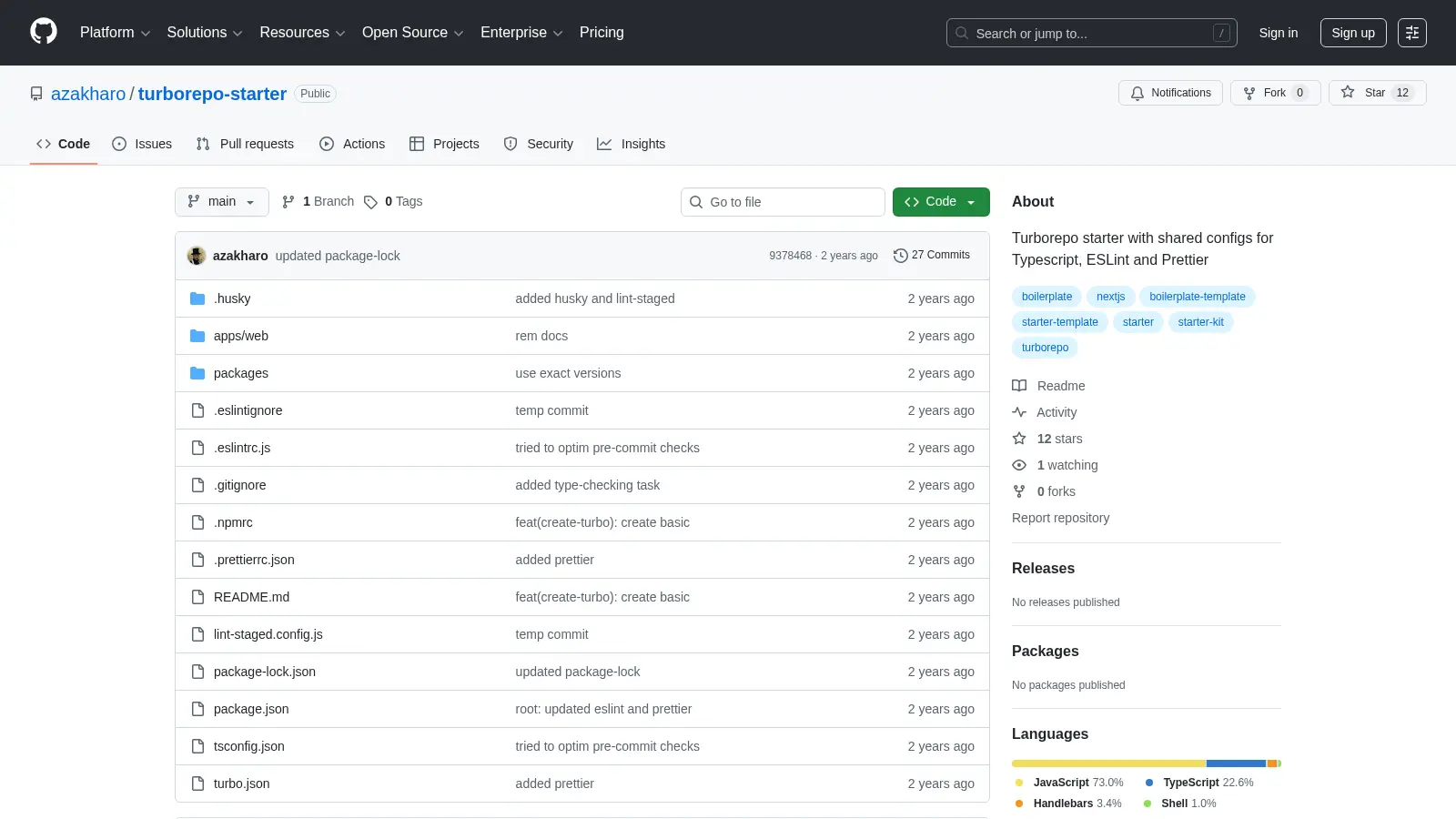Image resolution: width=1456 pixels, height=819 pixels.
Task: Open the green Code dropdown button
Action: (941, 202)
